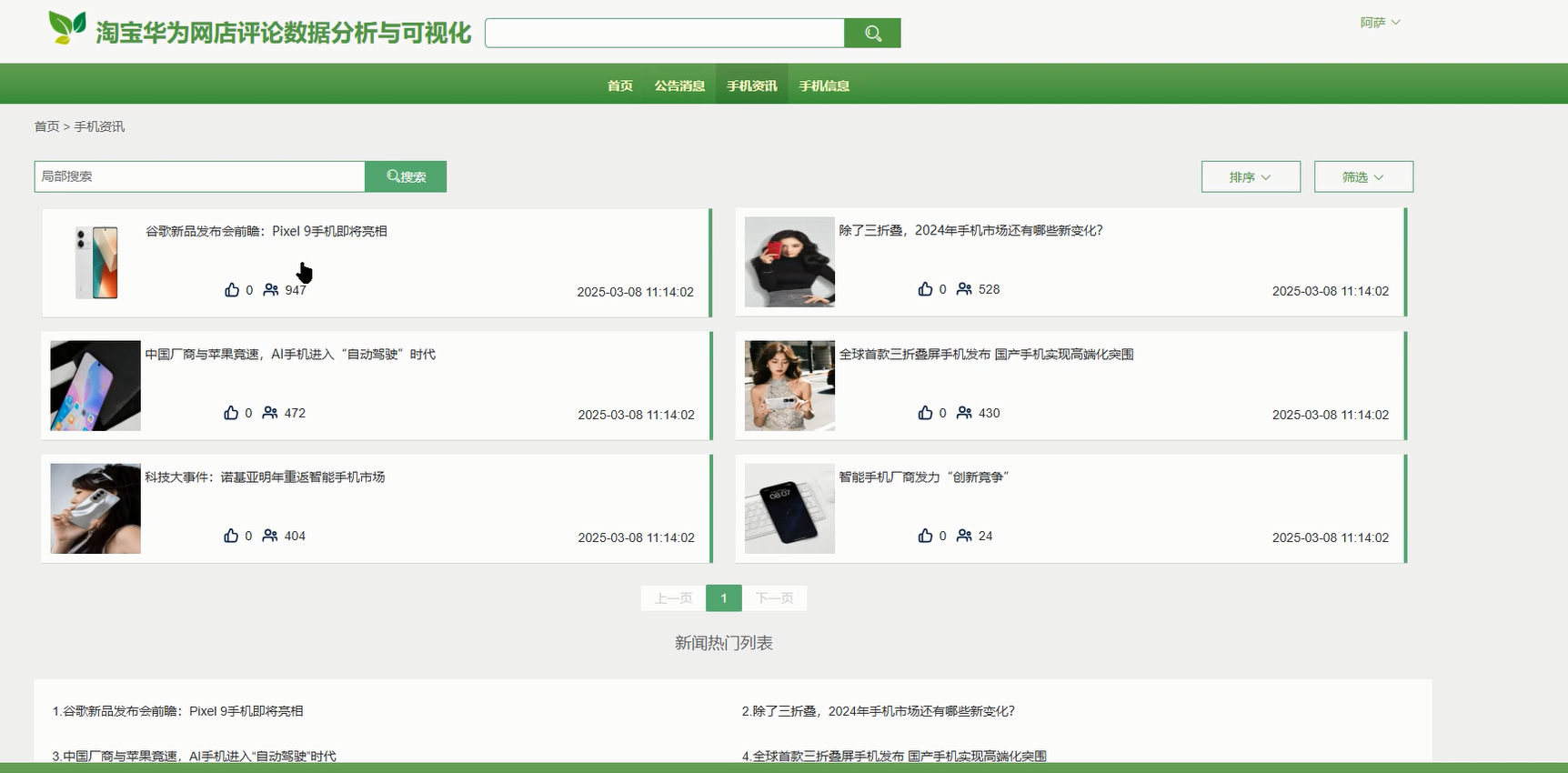Click the viewers icon on 科技大事件 card
Viewport: 1568px width, 773px height.
(x=270, y=536)
